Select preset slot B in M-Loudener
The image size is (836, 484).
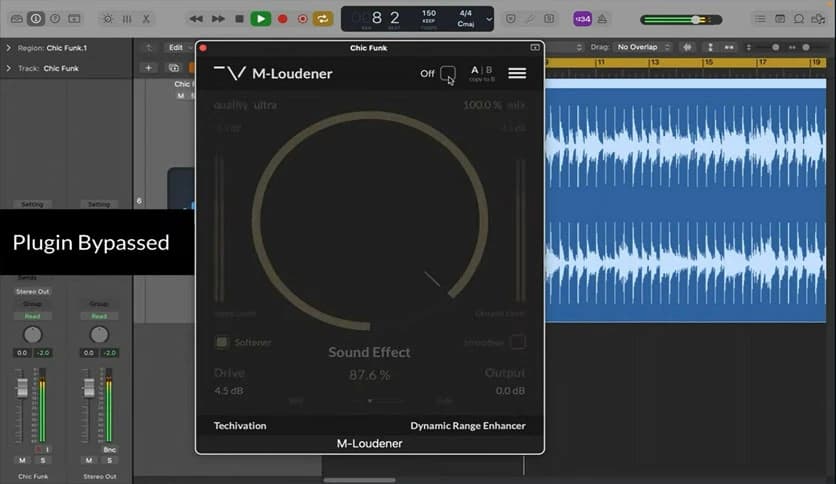tap(489, 70)
